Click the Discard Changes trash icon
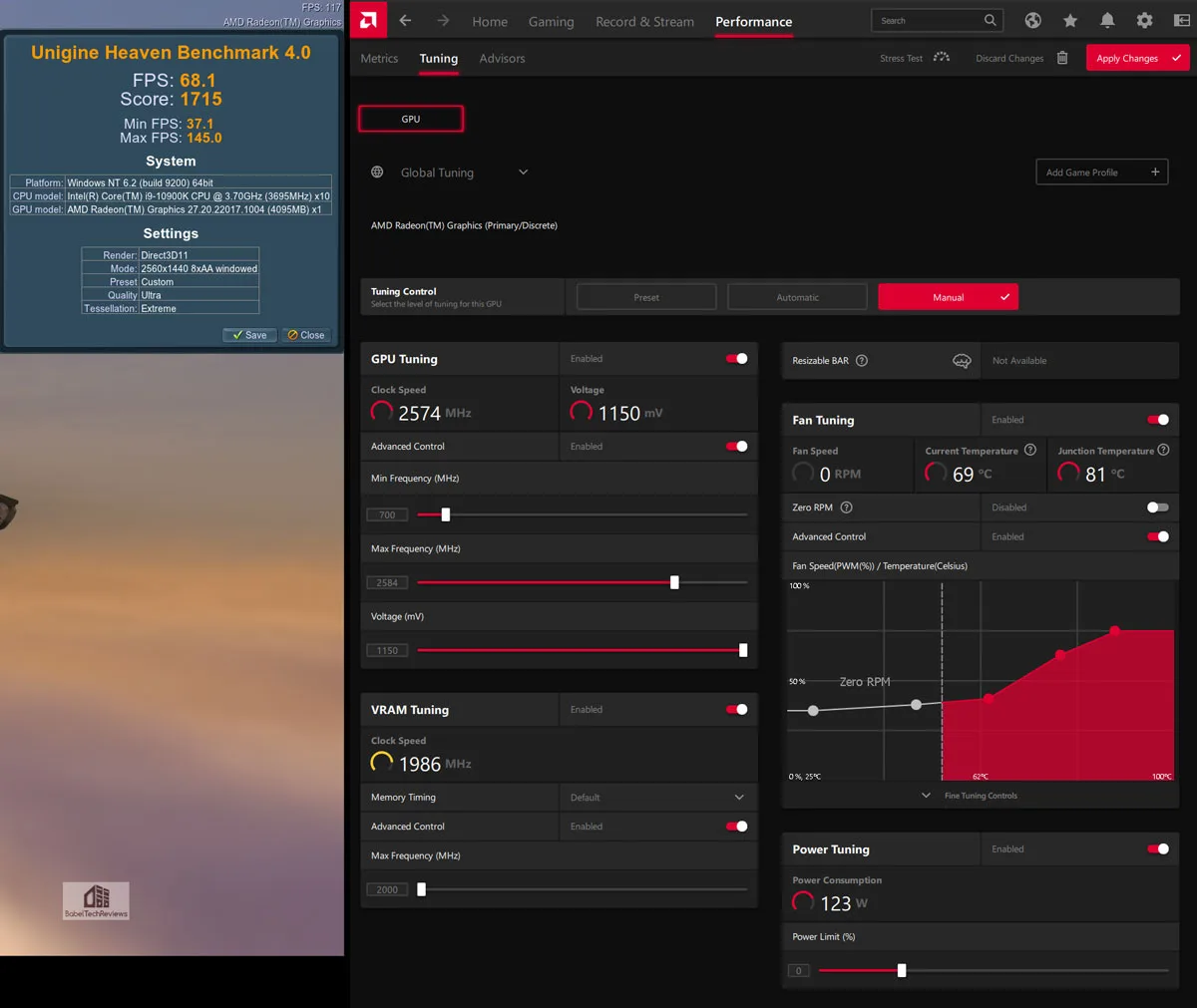This screenshot has width=1197, height=1008. (1062, 58)
